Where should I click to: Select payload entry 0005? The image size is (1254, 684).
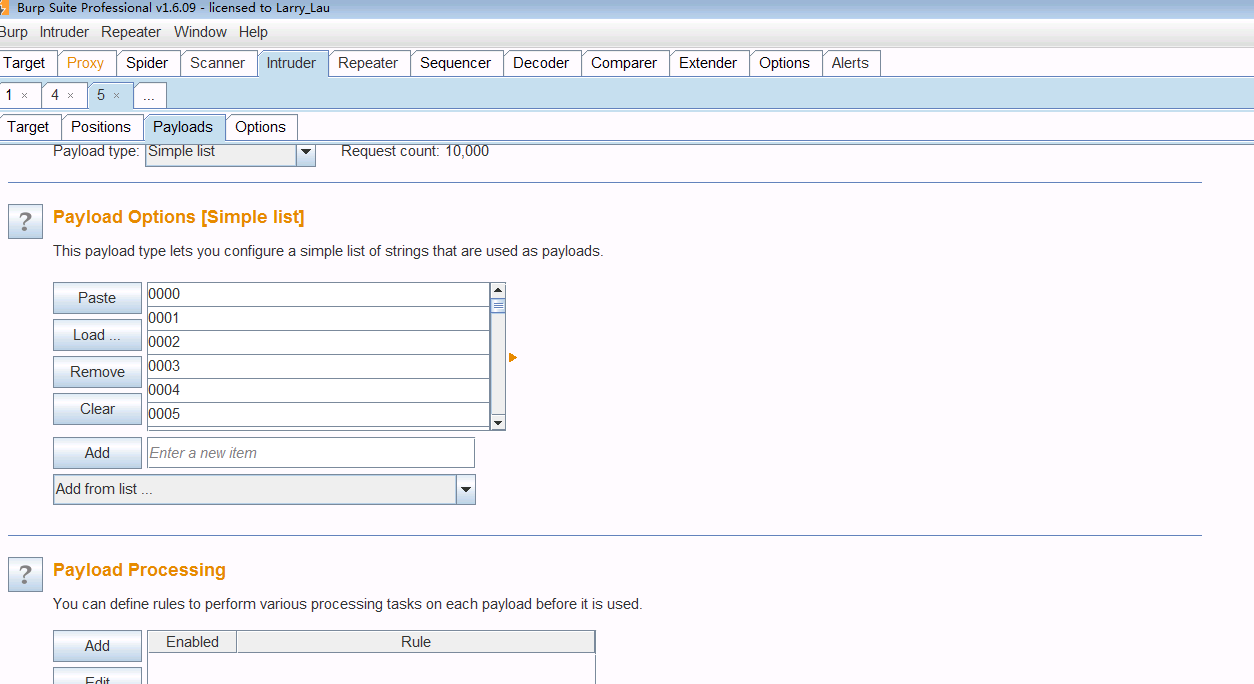click(x=318, y=414)
